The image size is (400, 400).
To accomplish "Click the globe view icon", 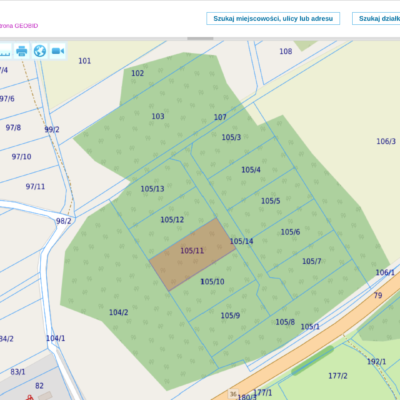I will point(40,51).
